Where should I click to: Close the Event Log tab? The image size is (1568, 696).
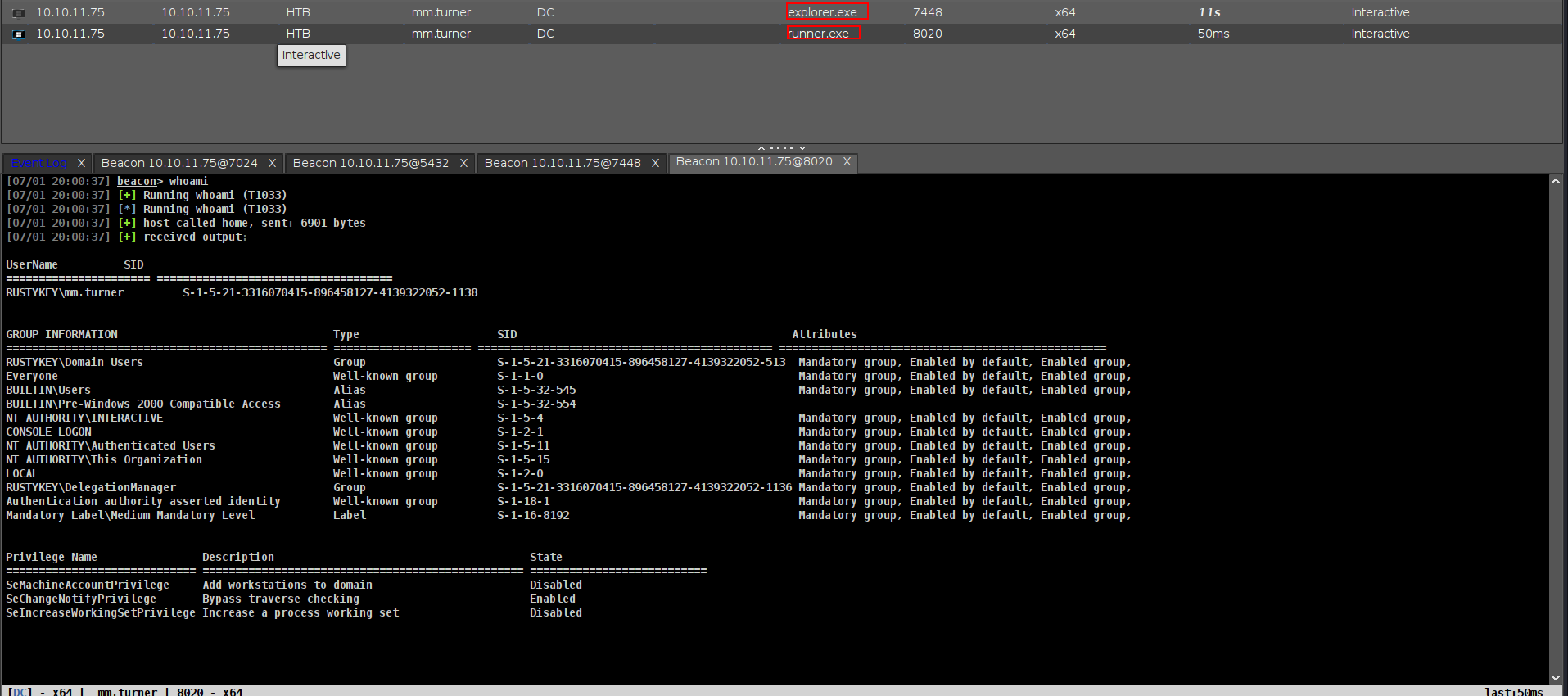(81, 163)
